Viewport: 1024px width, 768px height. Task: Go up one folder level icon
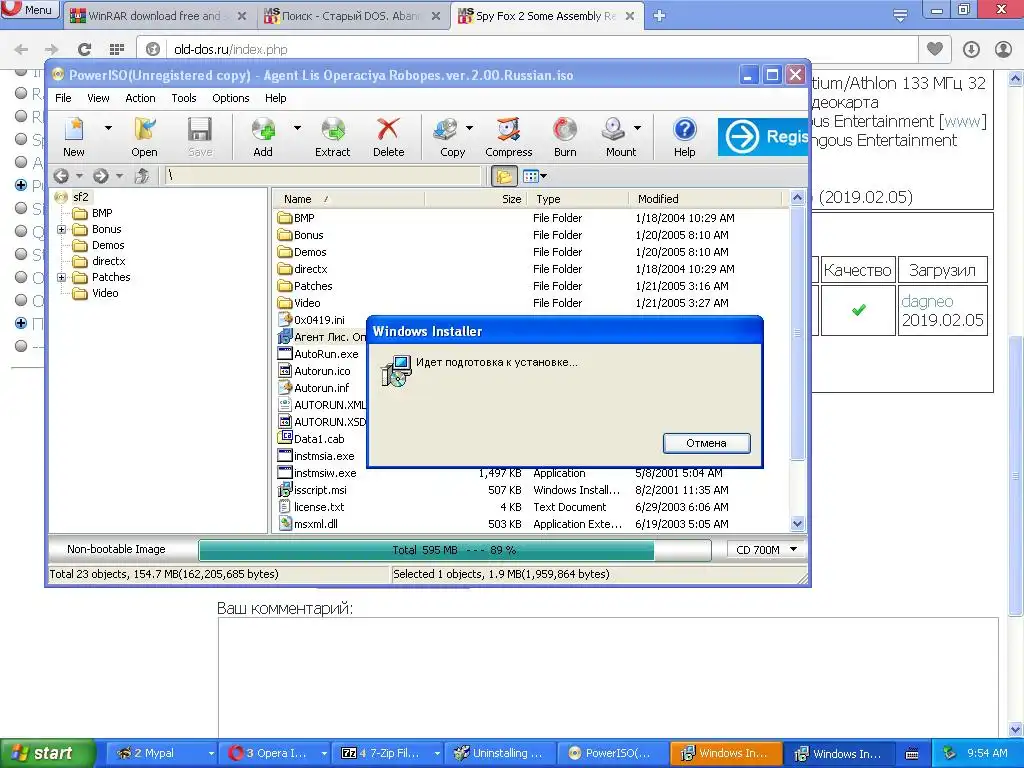pos(142,176)
